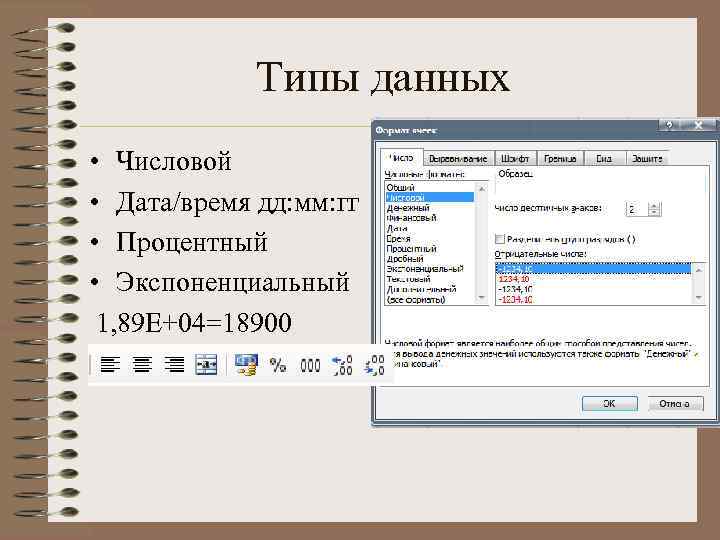The height and width of the screenshot is (540, 720).
Task: Click the Числовой bullet on the slide
Action: coord(173,161)
